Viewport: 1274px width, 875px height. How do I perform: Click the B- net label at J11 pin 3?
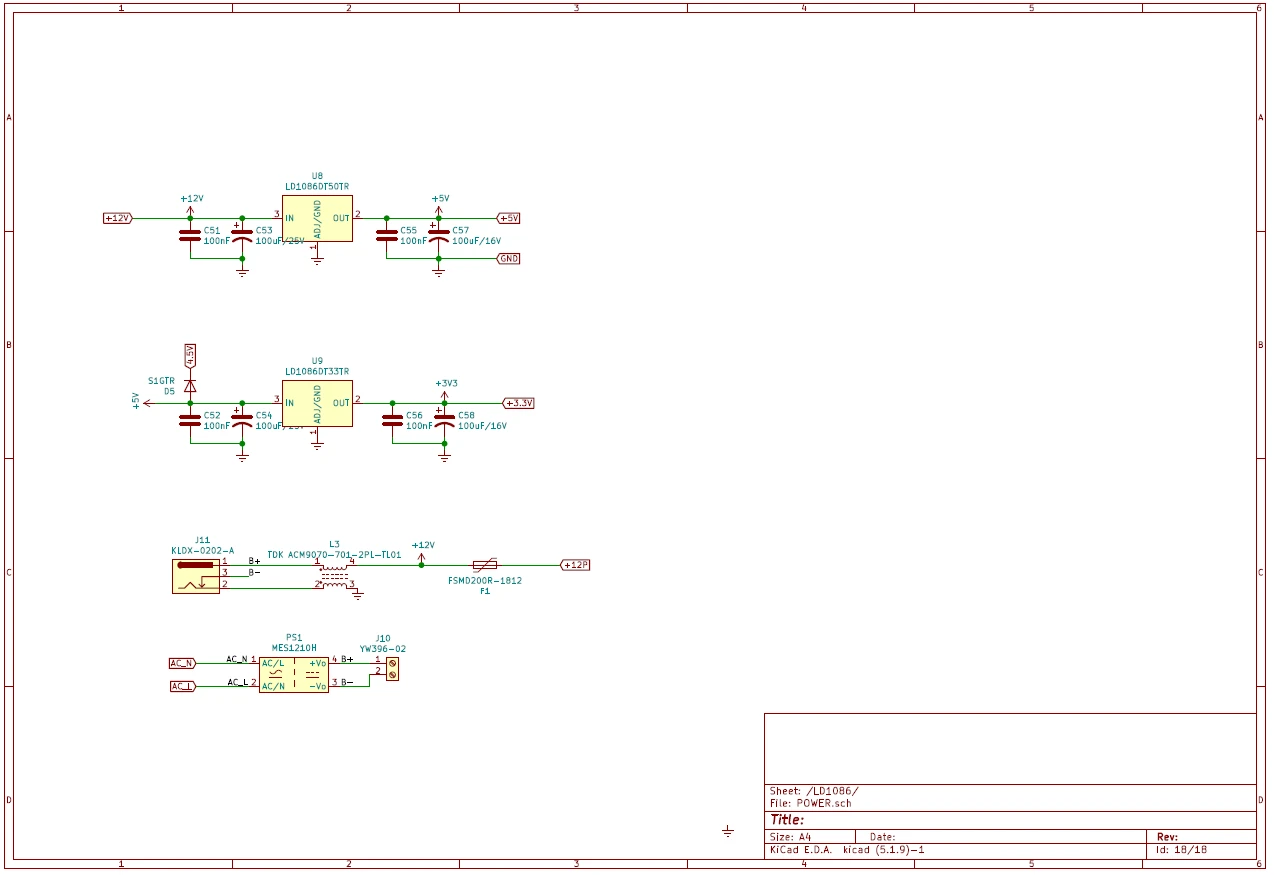click(x=254, y=573)
